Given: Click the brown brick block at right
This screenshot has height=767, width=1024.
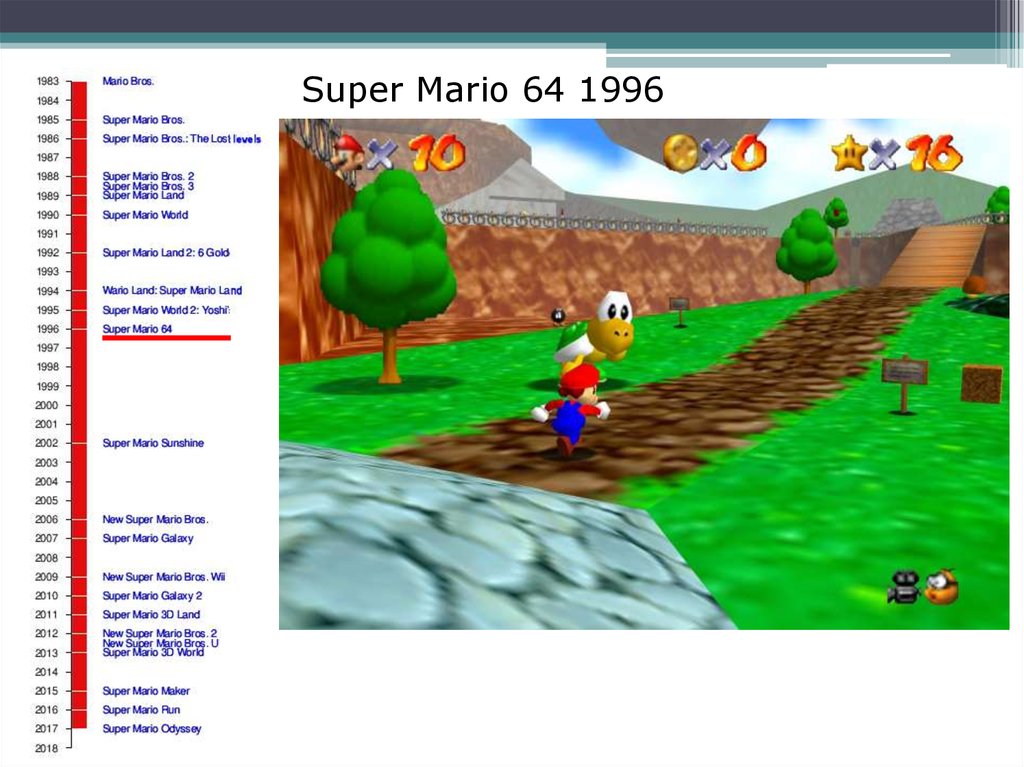Looking at the screenshot, I should (982, 384).
